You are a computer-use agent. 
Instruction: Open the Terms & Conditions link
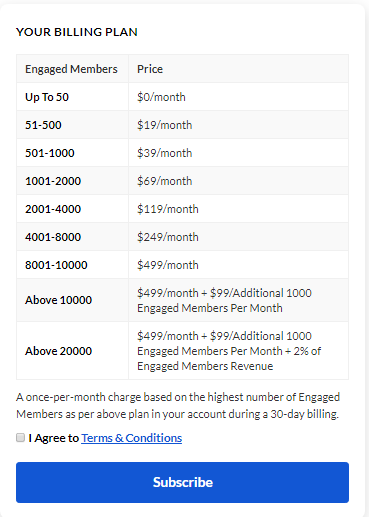132,438
